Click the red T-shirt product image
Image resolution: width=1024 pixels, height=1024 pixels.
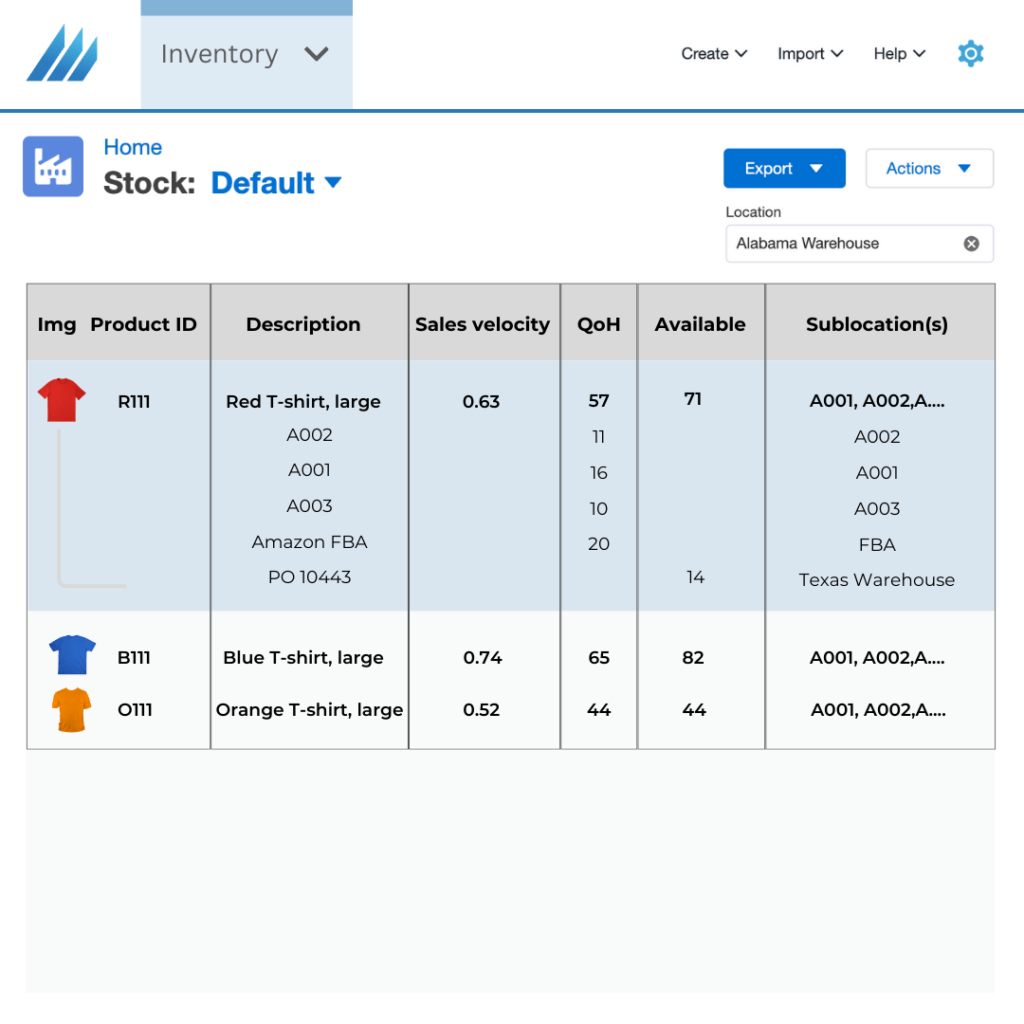[x=60, y=399]
